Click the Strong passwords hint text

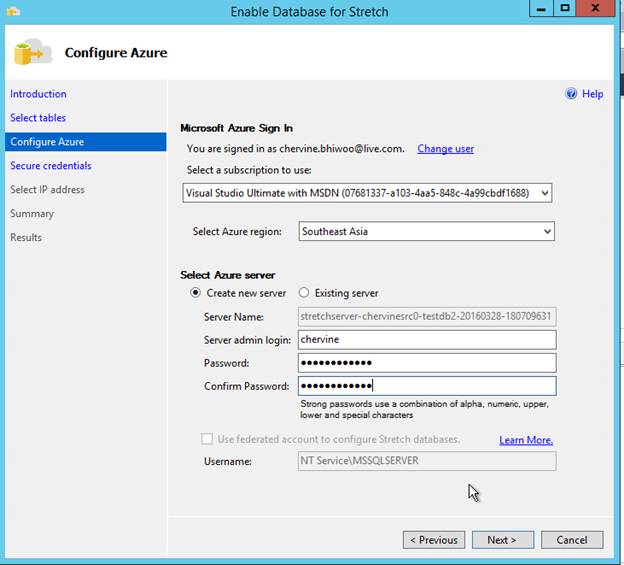[425, 409]
